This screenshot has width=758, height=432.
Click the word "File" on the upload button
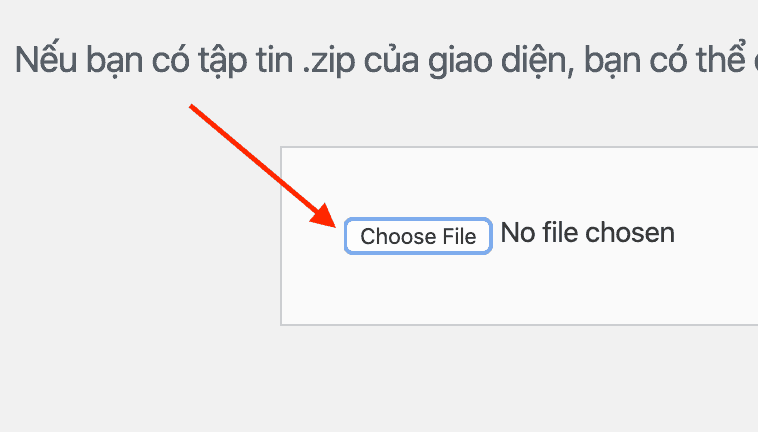459,237
